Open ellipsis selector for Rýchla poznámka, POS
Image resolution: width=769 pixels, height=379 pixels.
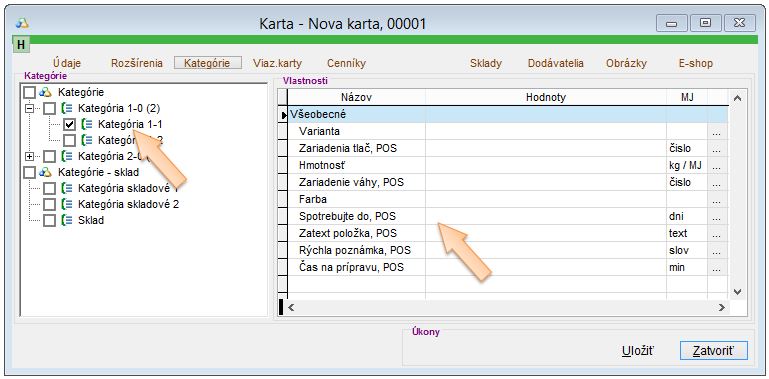coord(717,251)
